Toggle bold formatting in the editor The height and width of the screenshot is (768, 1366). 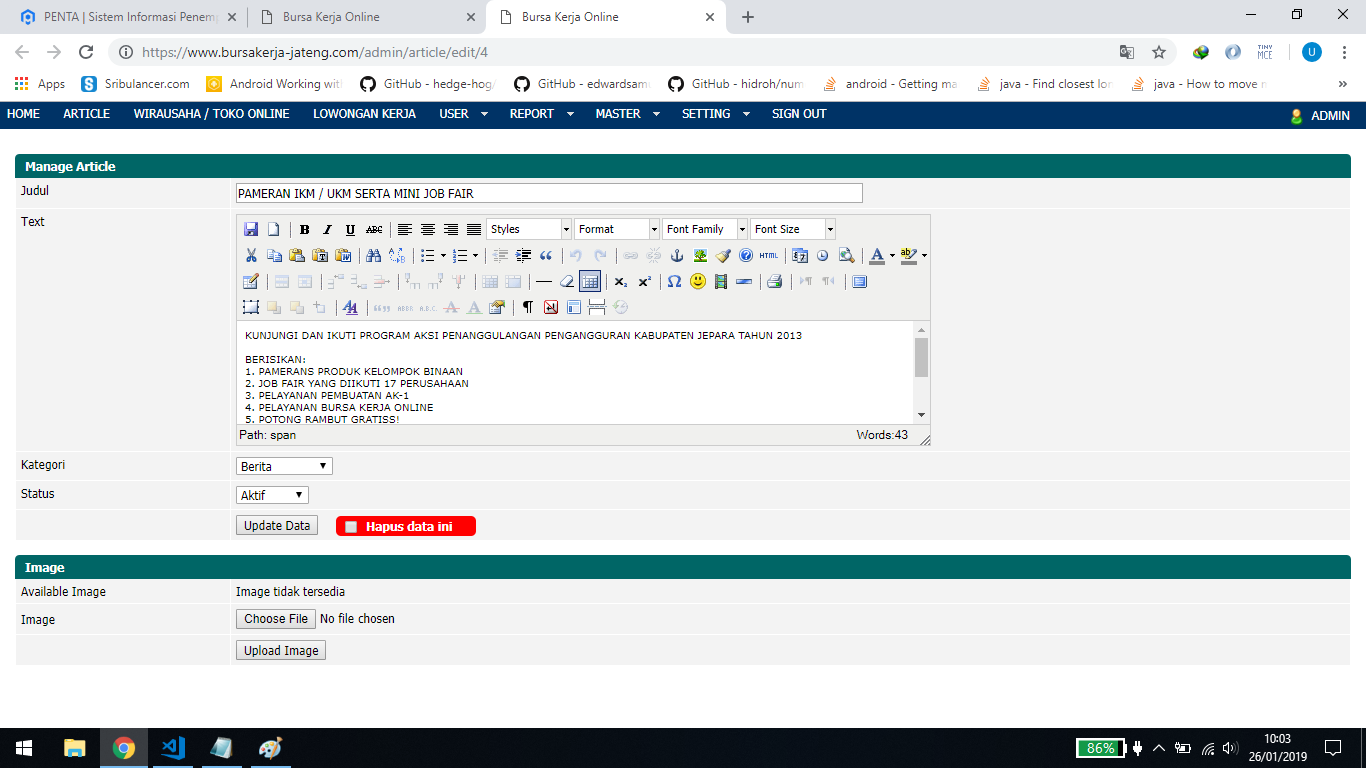point(304,230)
